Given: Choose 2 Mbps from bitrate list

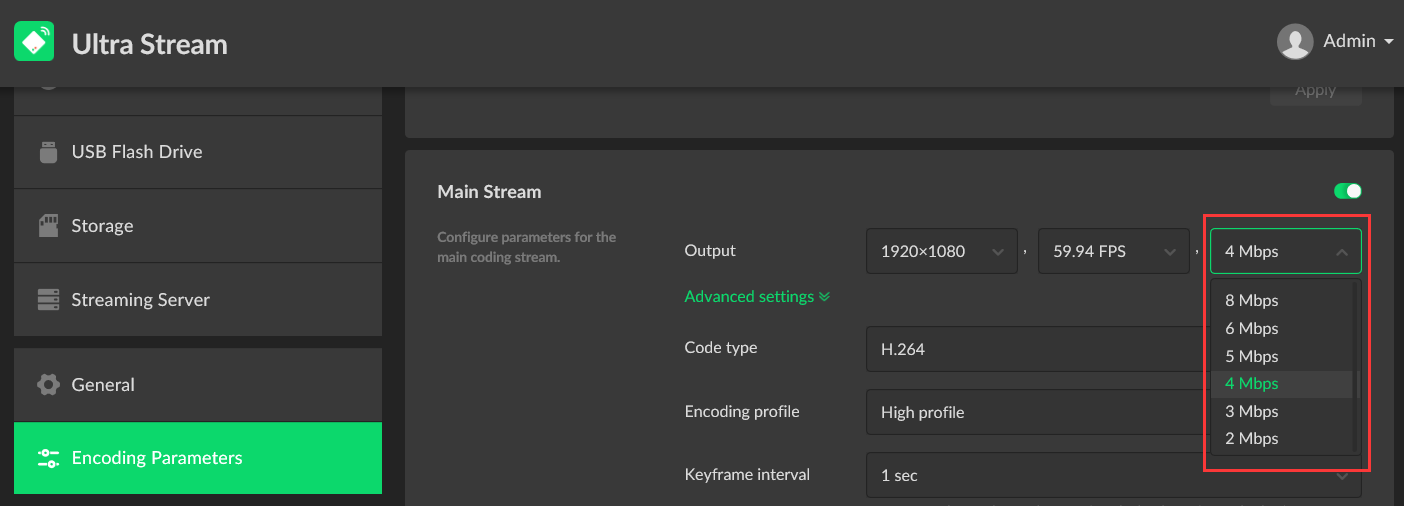Looking at the screenshot, I should [1282, 438].
